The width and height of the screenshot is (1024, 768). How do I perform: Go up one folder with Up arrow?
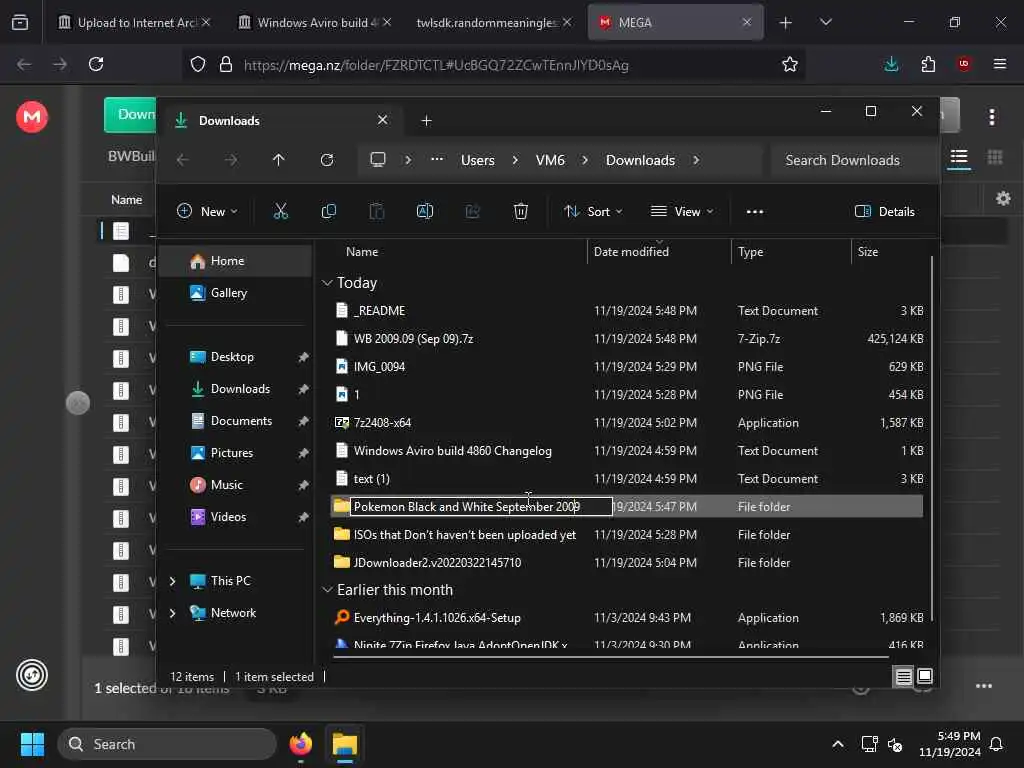pos(278,160)
